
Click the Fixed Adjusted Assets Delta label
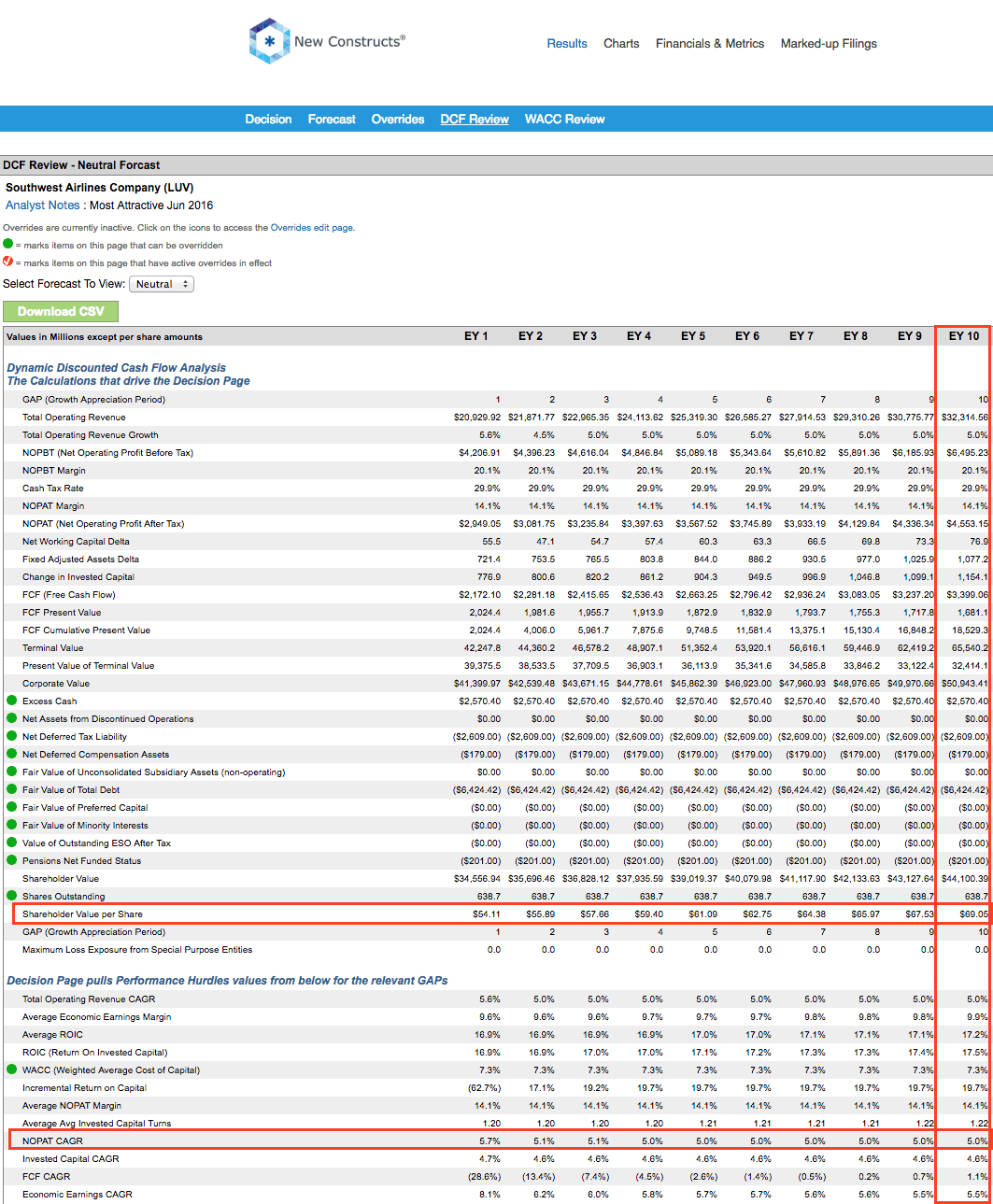[x=80, y=560]
